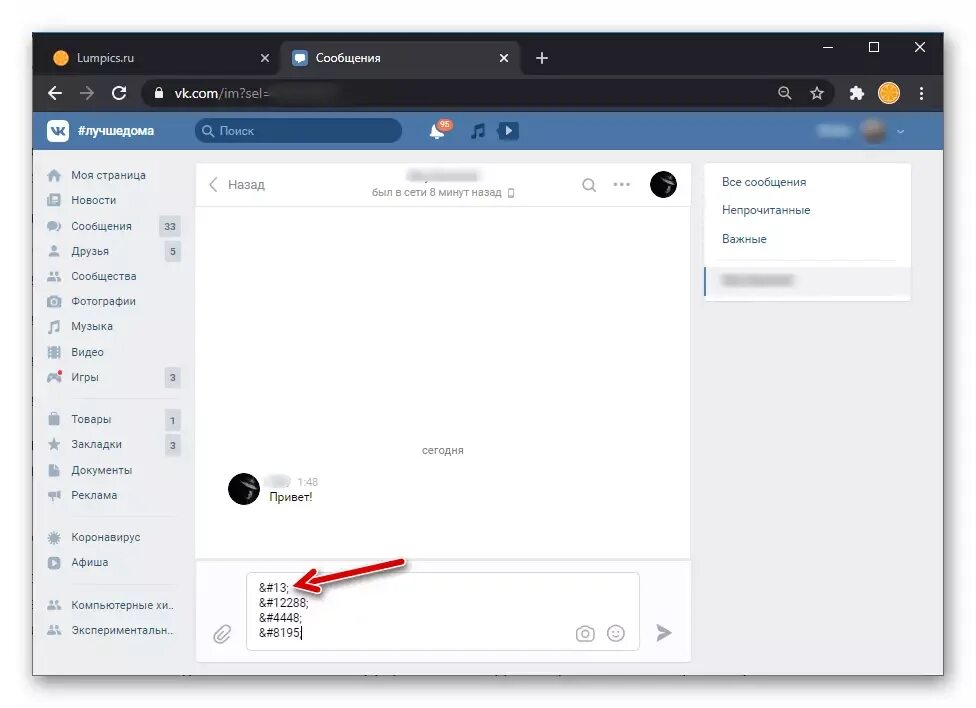976x708 pixels.
Task: Open the Chrome three-dot menu
Action: 921,93
